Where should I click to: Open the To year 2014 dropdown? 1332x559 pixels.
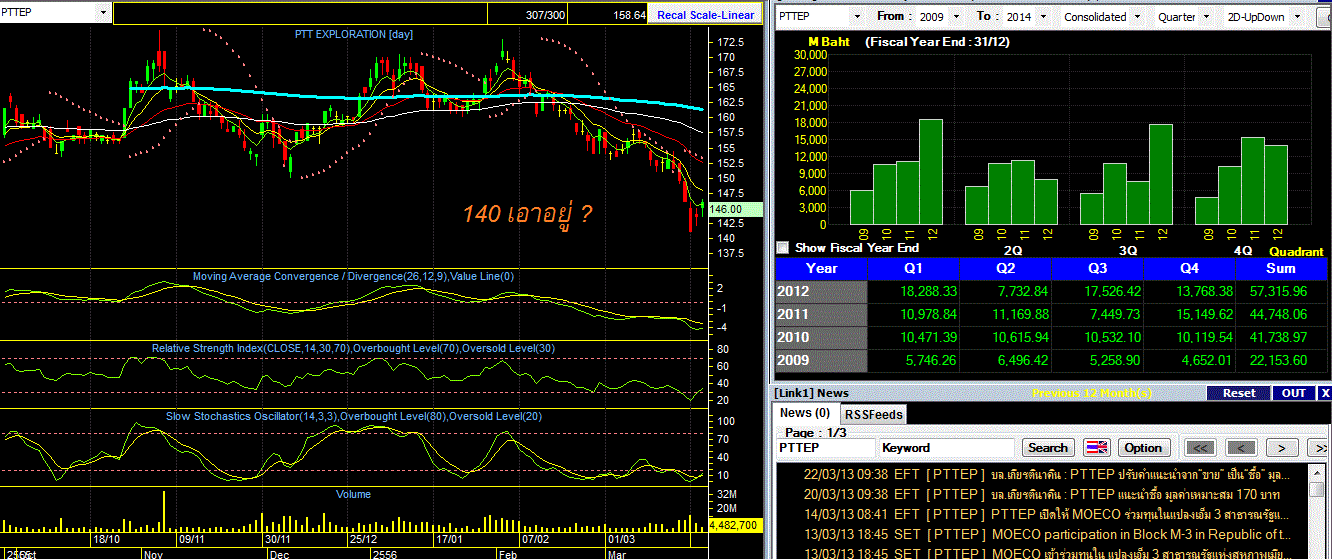pos(1045,17)
